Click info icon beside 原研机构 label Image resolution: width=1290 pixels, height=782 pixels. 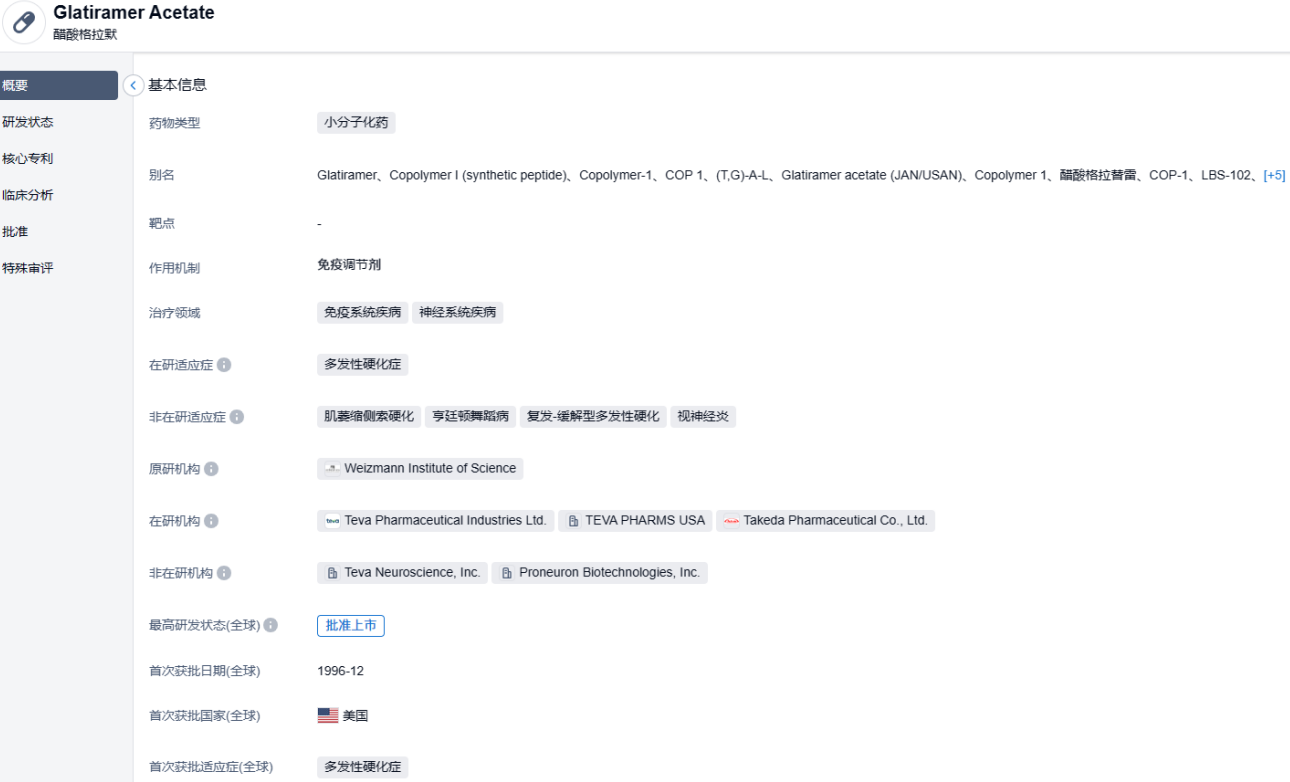pos(212,469)
